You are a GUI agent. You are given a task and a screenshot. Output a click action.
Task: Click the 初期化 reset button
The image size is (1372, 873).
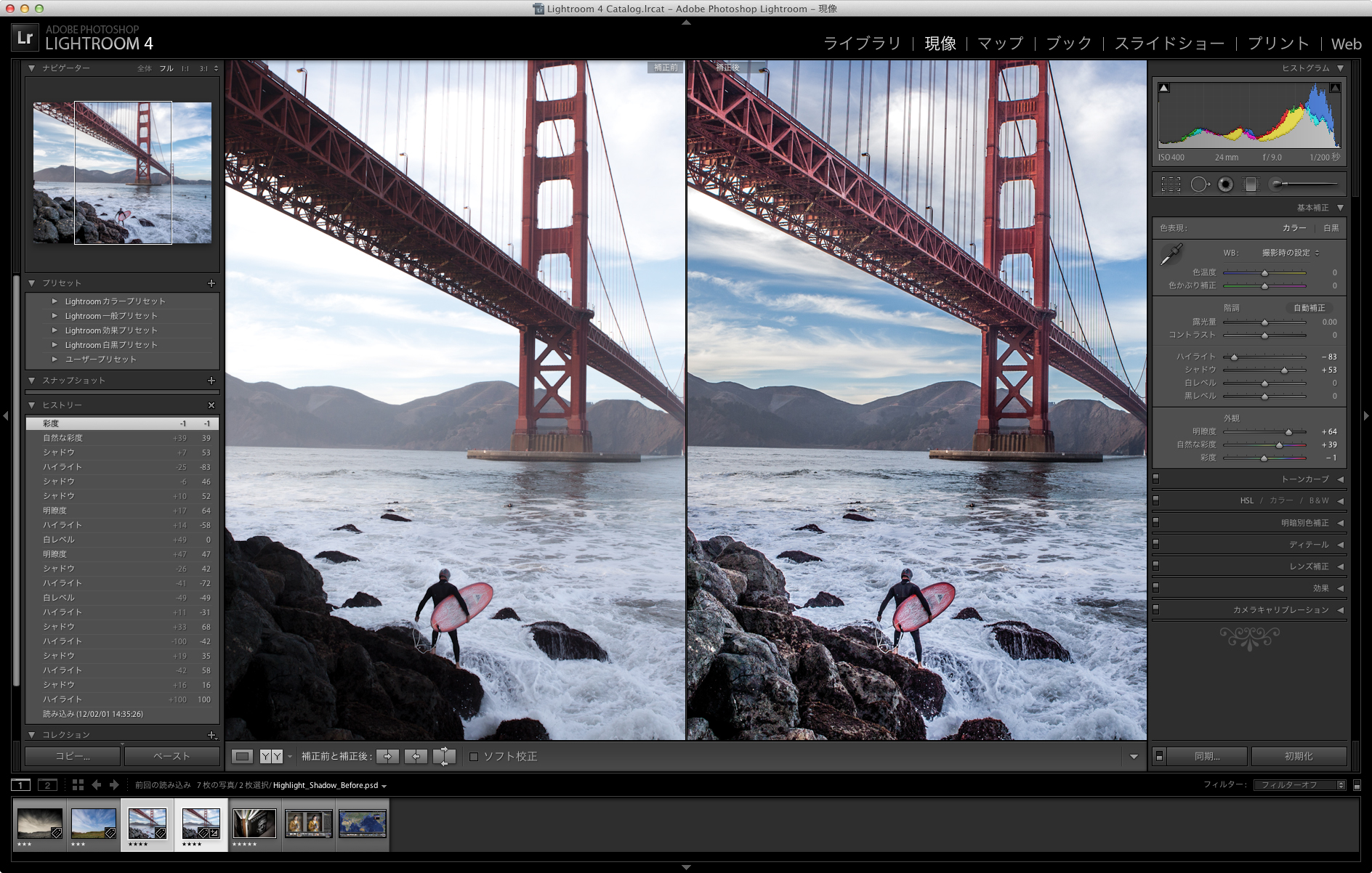pos(1299,756)
